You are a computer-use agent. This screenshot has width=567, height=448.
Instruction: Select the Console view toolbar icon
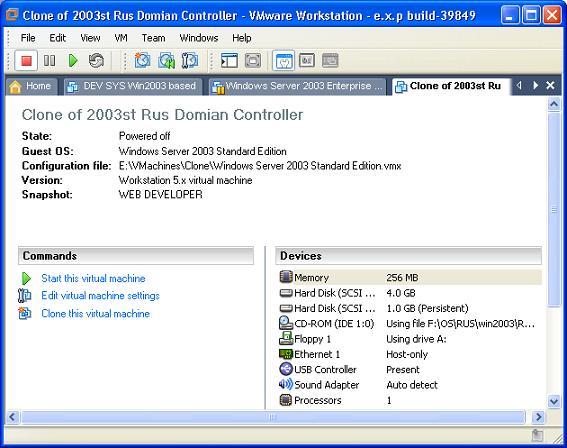coord(307,60)
